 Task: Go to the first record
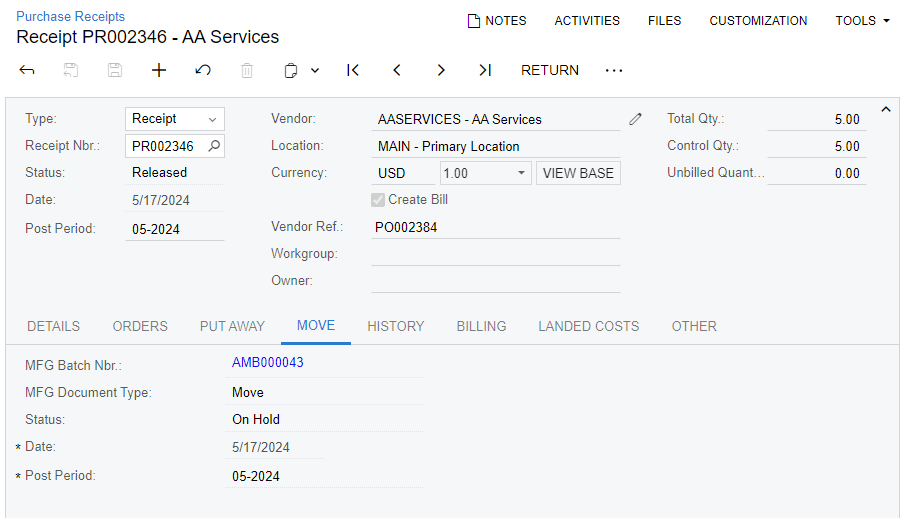click(353, 70)
